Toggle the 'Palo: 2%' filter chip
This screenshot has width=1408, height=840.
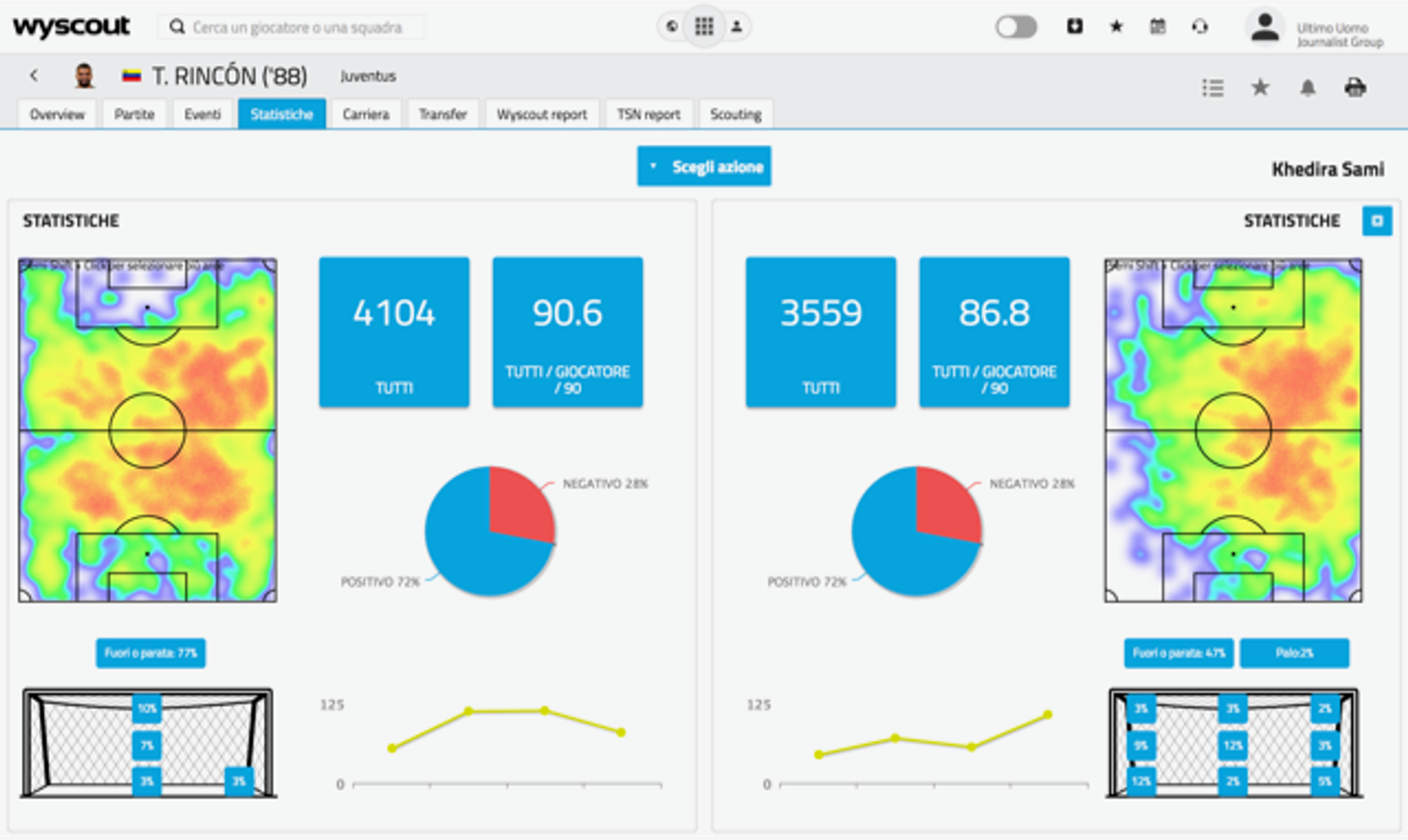[x=1294, y=653]
